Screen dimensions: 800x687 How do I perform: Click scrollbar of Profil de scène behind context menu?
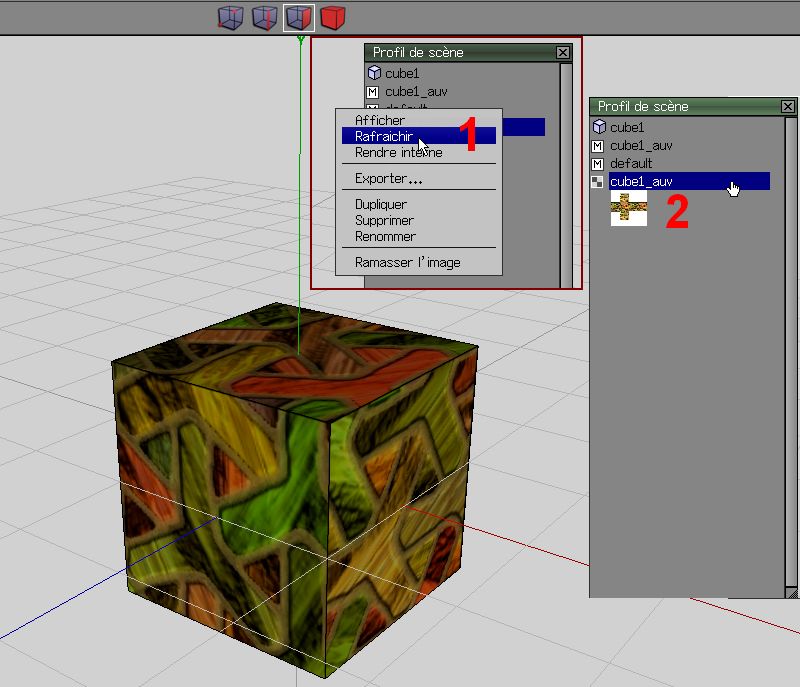pyautogui.click(x=565, y=175)
